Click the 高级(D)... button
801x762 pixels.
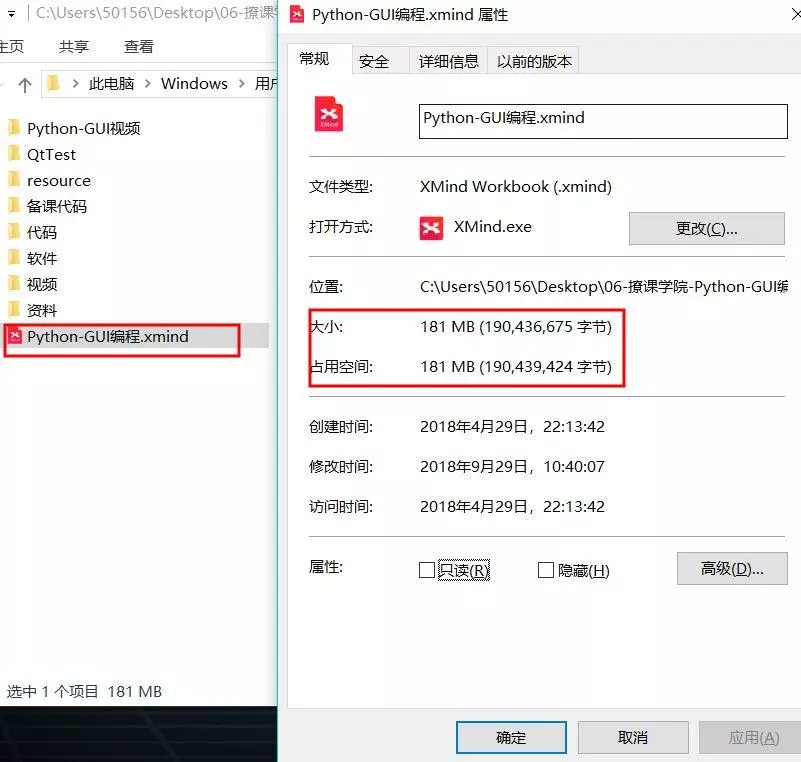(732, 568)
